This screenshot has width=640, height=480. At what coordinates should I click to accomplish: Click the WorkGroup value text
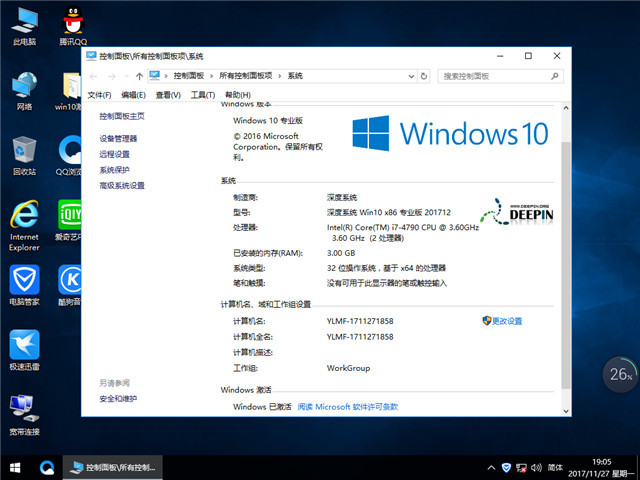(x=349, y=368)
